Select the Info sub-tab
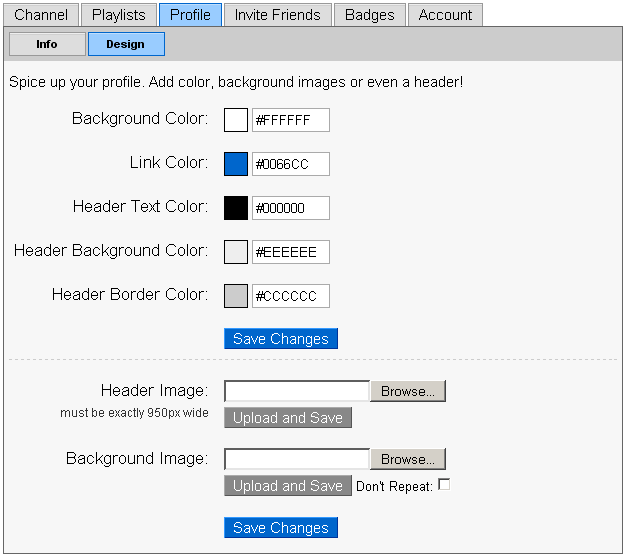 tap(47, 44)
